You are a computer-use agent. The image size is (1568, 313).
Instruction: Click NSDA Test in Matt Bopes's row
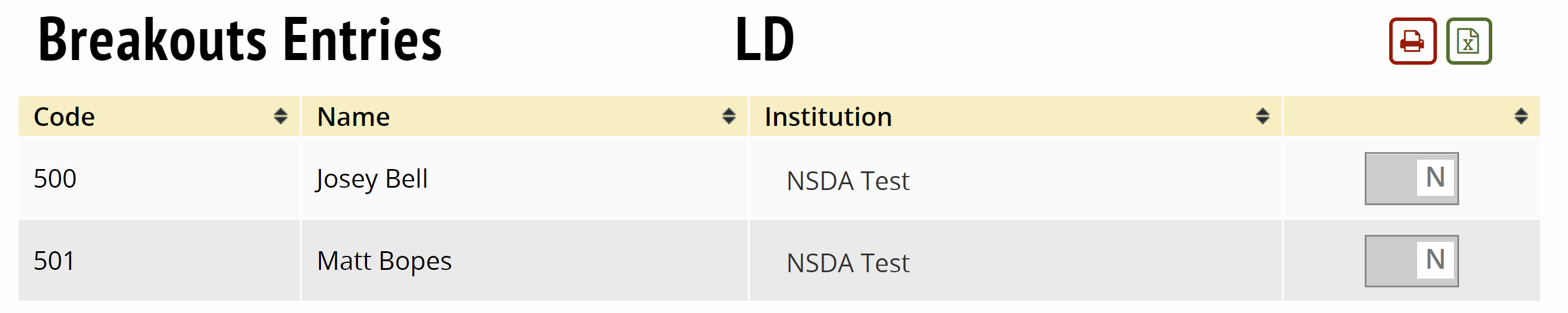(848, 263)
